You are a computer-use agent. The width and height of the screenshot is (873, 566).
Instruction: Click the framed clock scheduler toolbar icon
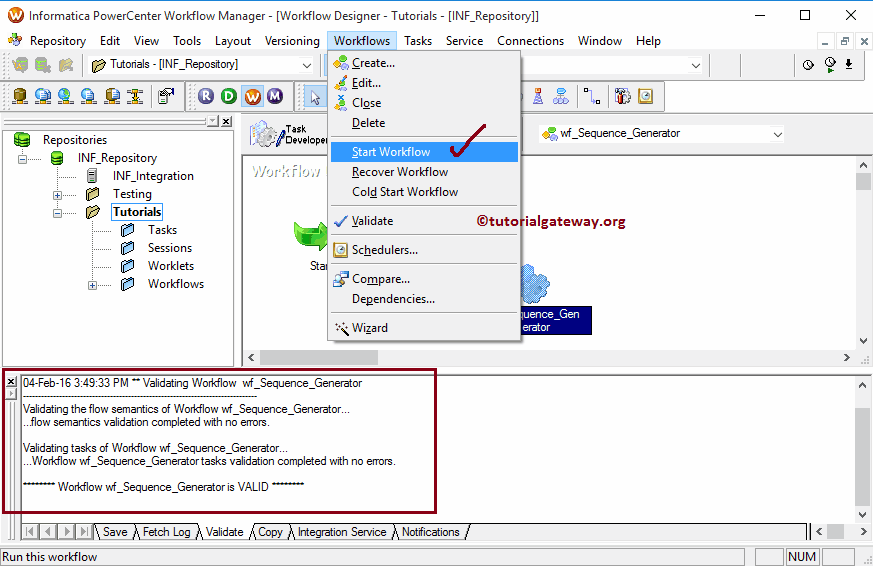click(x=645, y=96)
